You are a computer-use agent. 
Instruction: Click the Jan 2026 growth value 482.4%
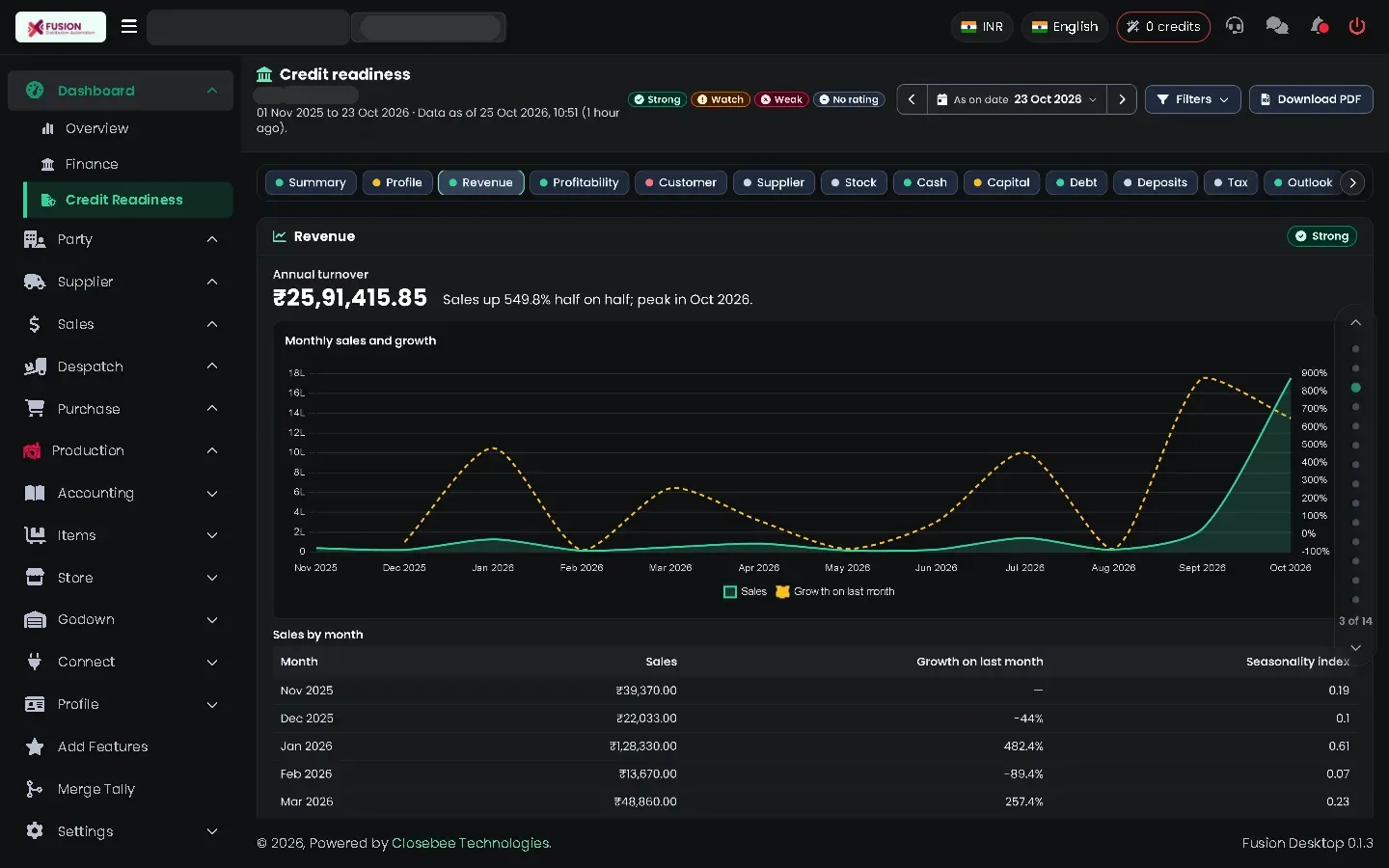(1023, 746)
